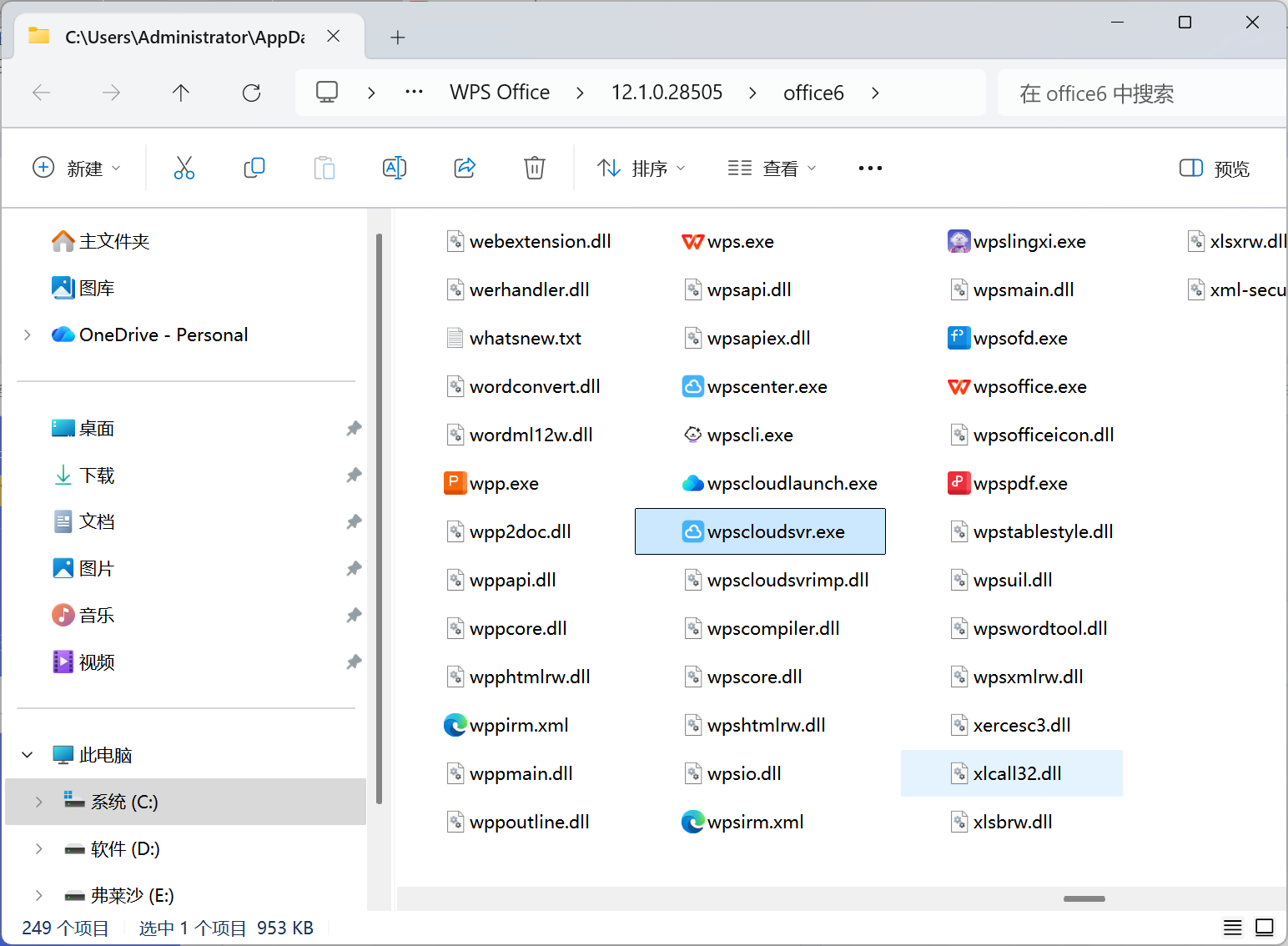Click the Copy icon in toolbar

coord(254,168)
